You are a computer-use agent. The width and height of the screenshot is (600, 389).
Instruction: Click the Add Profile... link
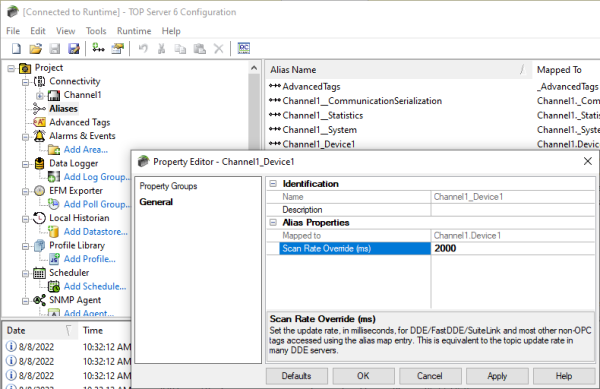pyautogui.click(x=90, y=259)
